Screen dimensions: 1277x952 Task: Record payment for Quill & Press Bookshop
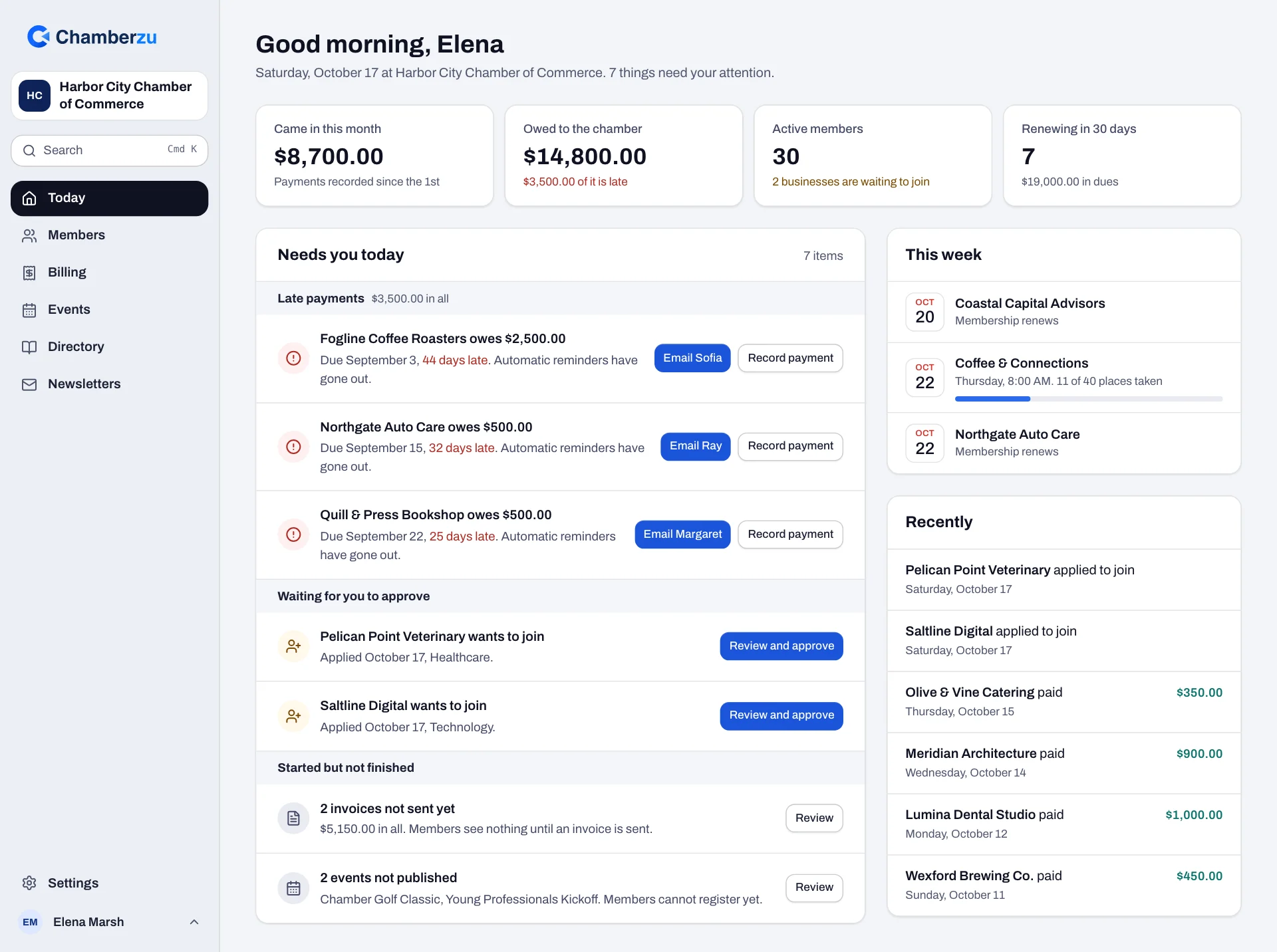pos(790,535)
